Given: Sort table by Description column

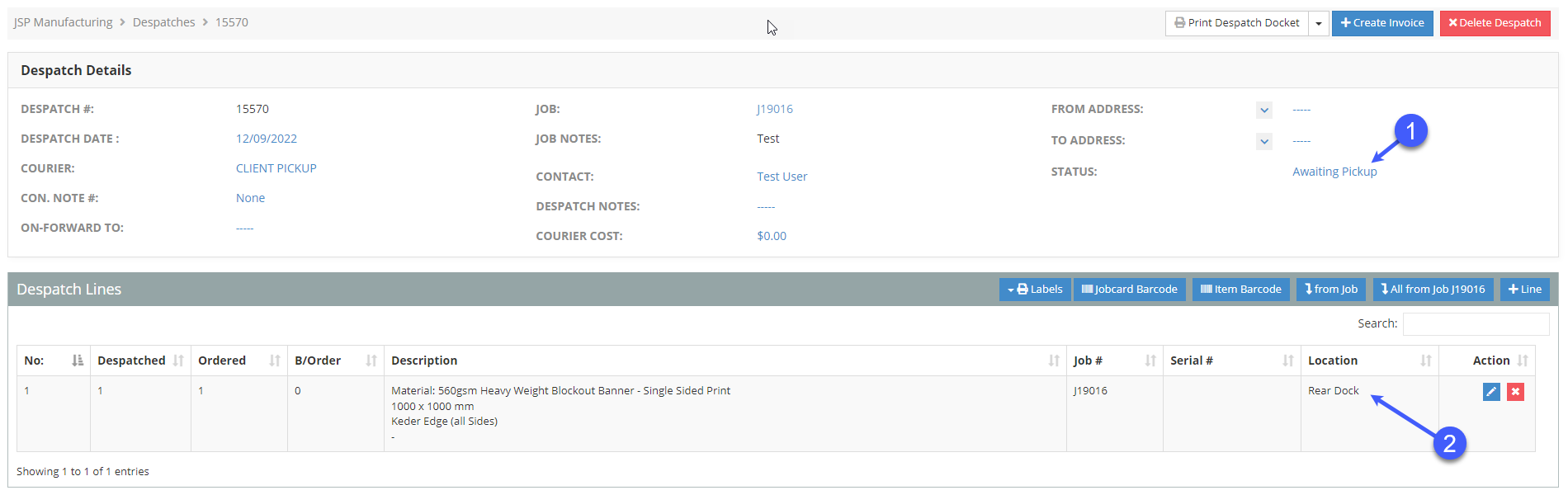Looking at the screenshot, I should pos(1054,361).
